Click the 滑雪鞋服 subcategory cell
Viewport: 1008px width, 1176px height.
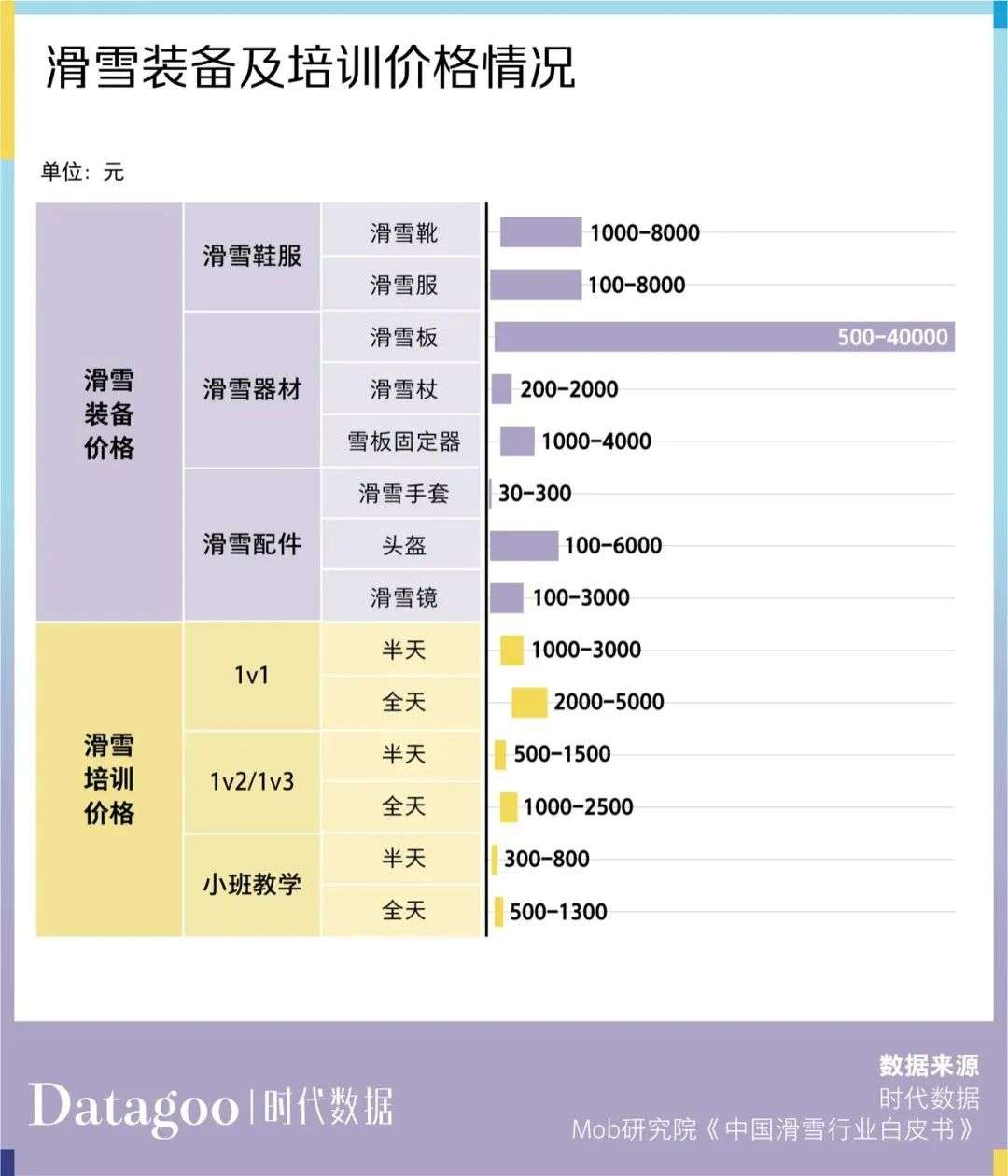click(x=252, y=257)
